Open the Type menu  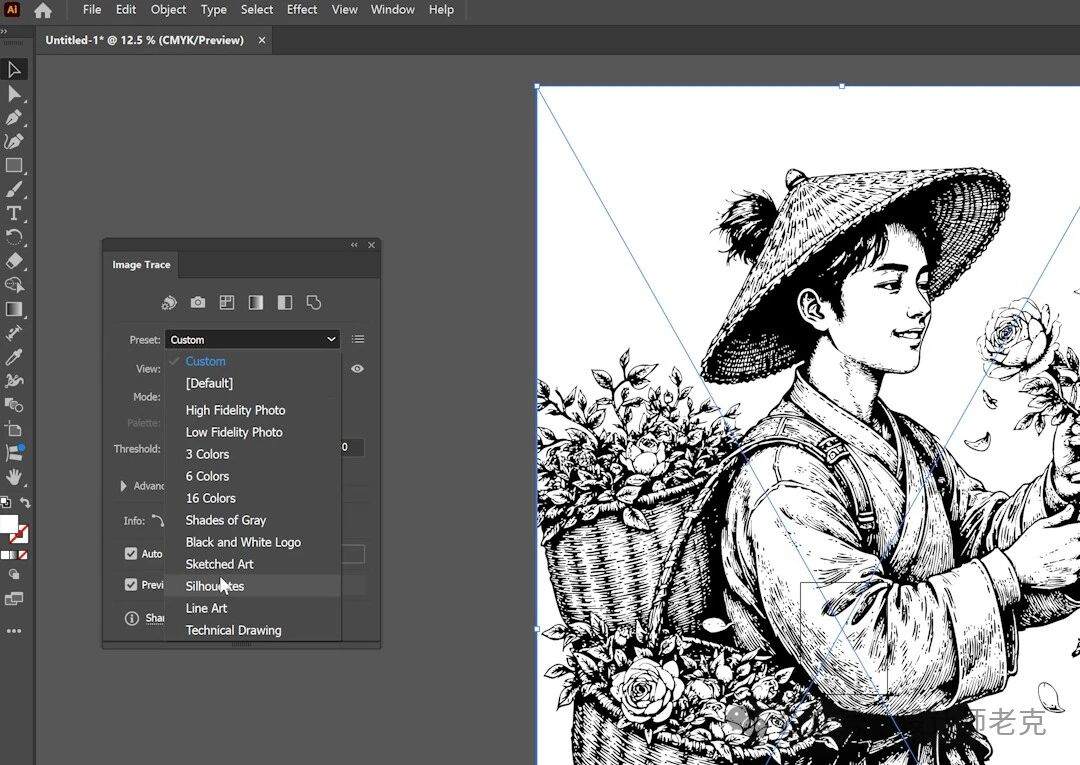point(214,10)
